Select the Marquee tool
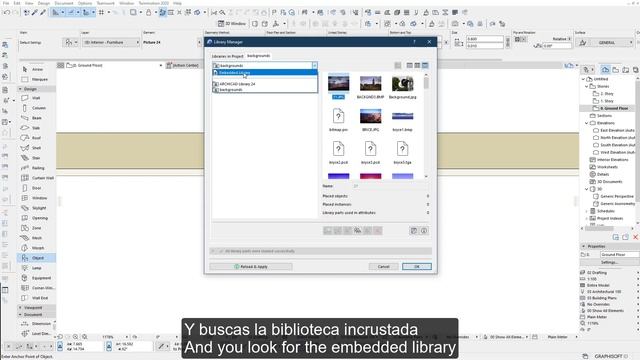The height and width of the screenshot is (360, 640). point(37,79)
